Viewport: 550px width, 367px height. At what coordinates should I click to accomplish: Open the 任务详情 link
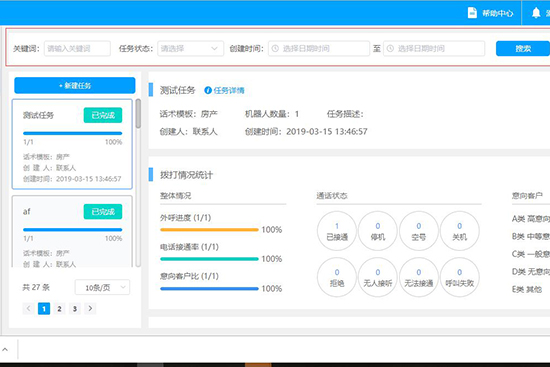pyautogui.click(x=229, y=91)
